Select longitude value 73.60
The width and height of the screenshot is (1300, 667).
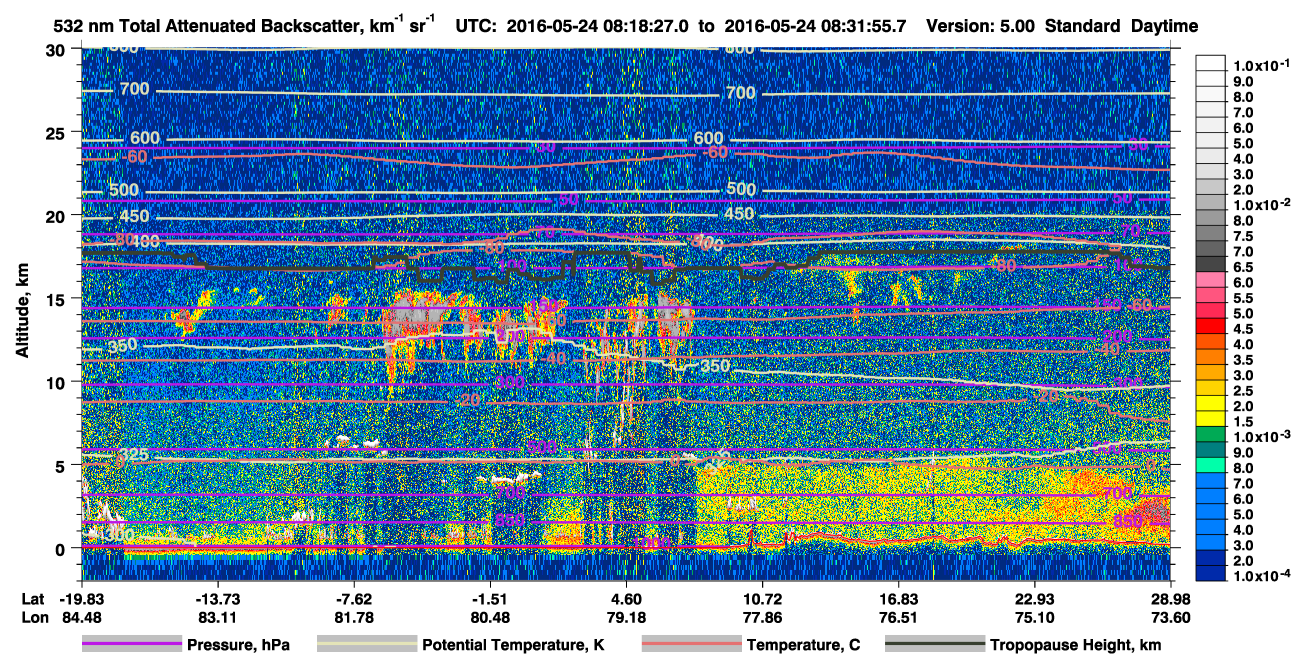point(1171,617)
